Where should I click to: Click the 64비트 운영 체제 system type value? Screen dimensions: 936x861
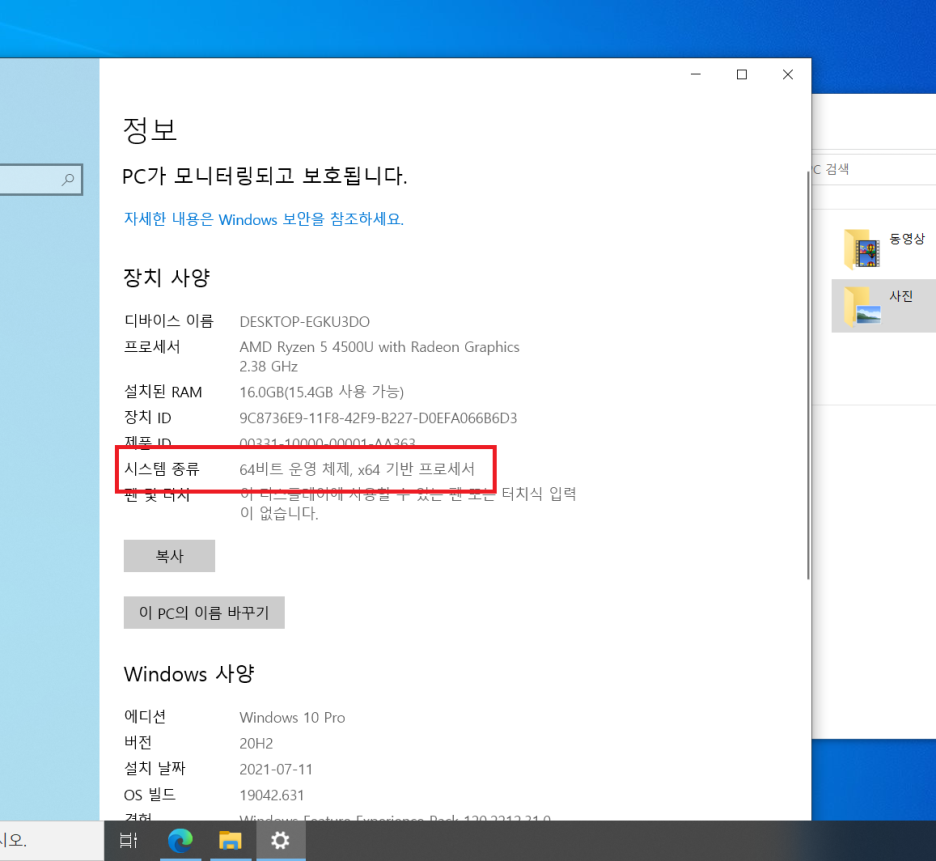[357, 469]
